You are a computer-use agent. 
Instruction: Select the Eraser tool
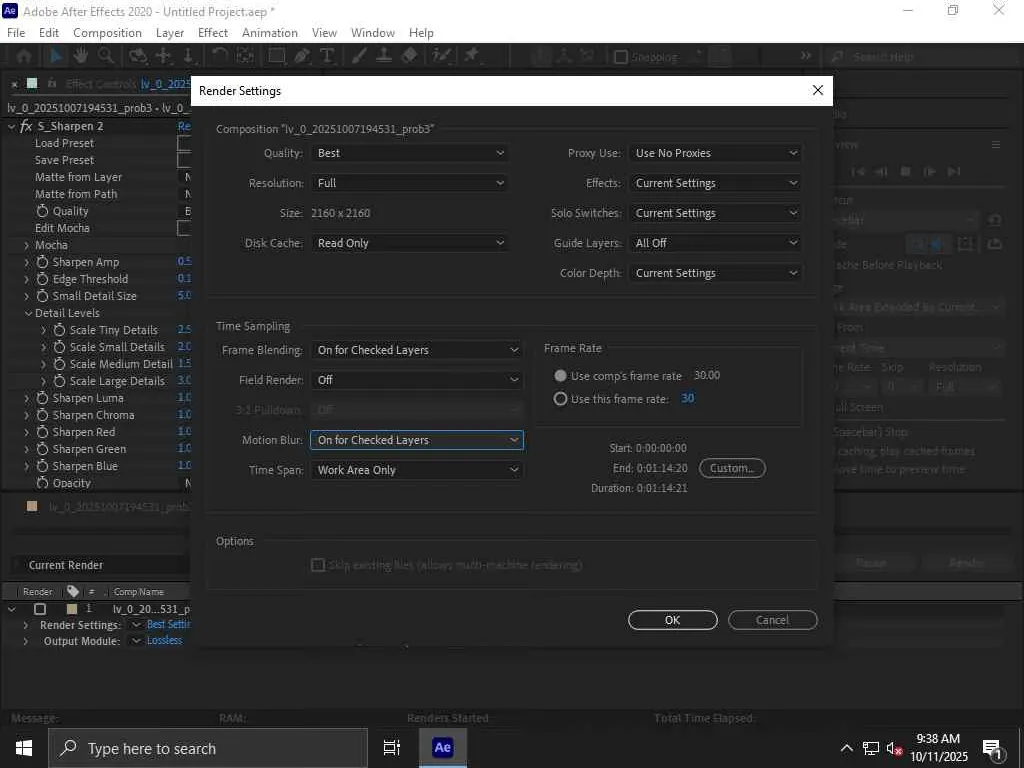[x=409, y=56]
